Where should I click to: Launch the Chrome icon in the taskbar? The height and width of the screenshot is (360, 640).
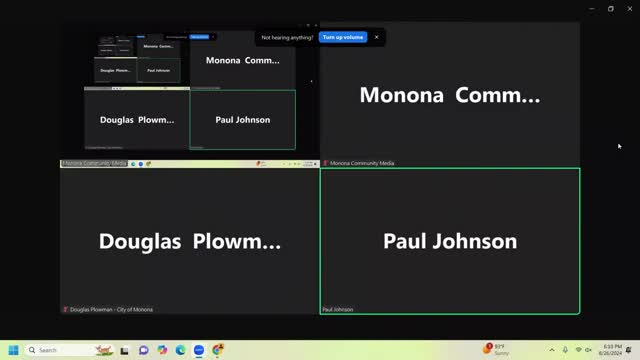click(218, 350)
